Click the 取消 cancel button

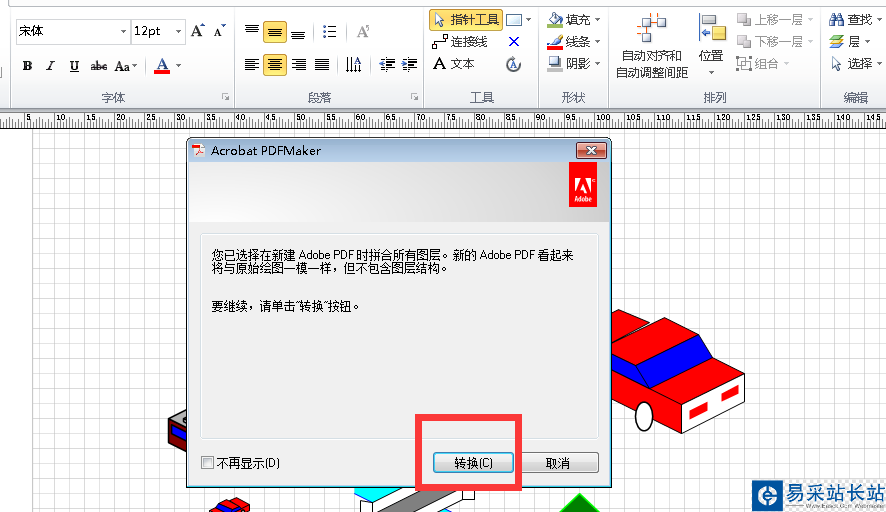point(558,463)
